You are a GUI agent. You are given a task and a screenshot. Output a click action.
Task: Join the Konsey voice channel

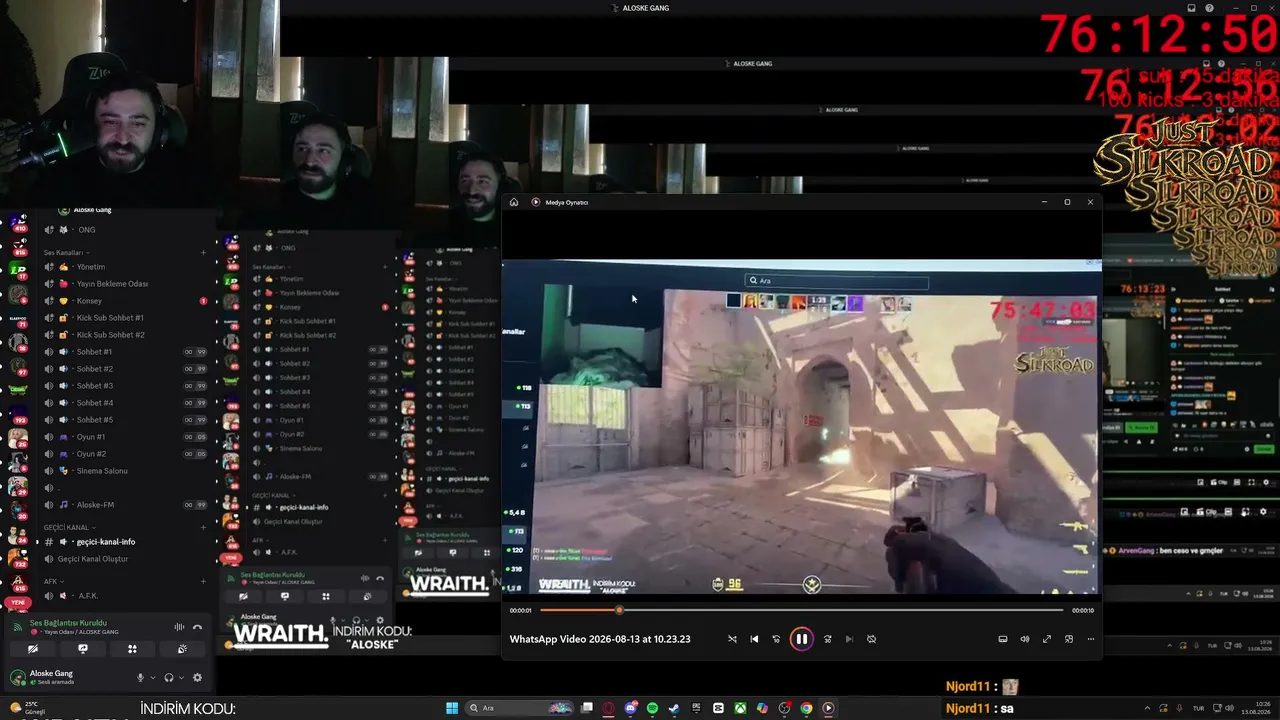[x=124, y=301]
